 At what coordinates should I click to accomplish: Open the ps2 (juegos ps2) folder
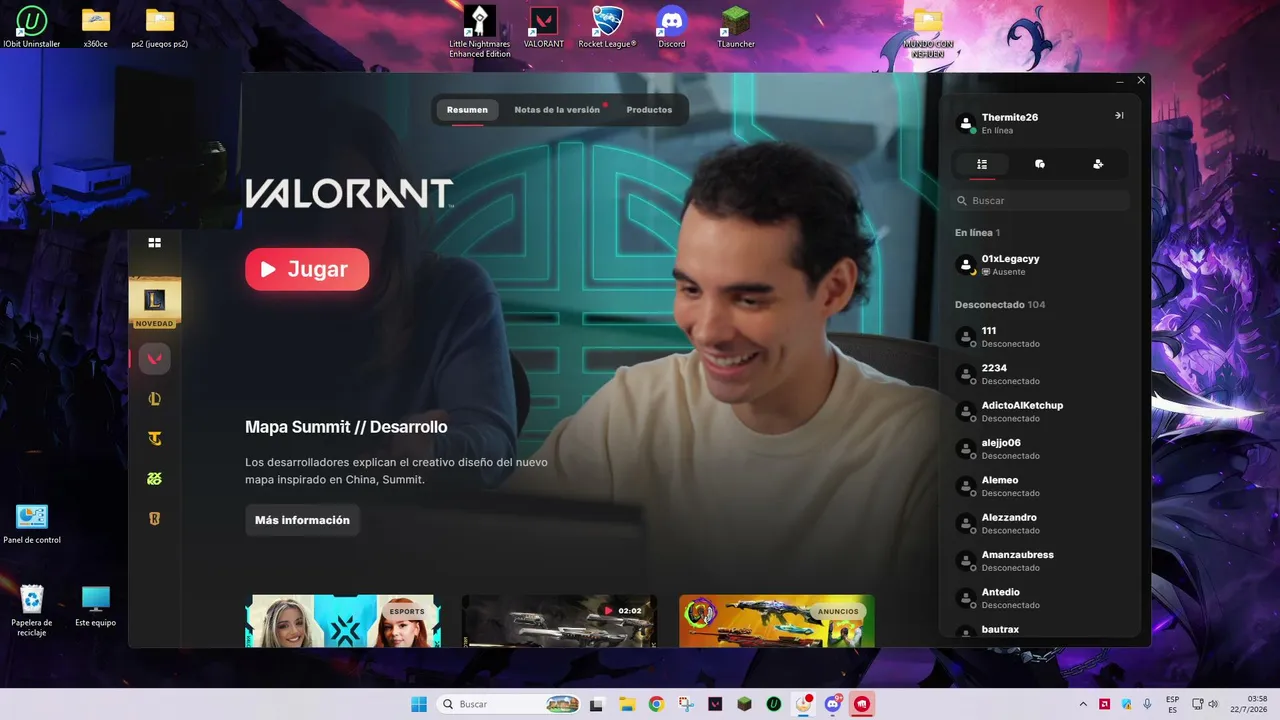(160, 27)
